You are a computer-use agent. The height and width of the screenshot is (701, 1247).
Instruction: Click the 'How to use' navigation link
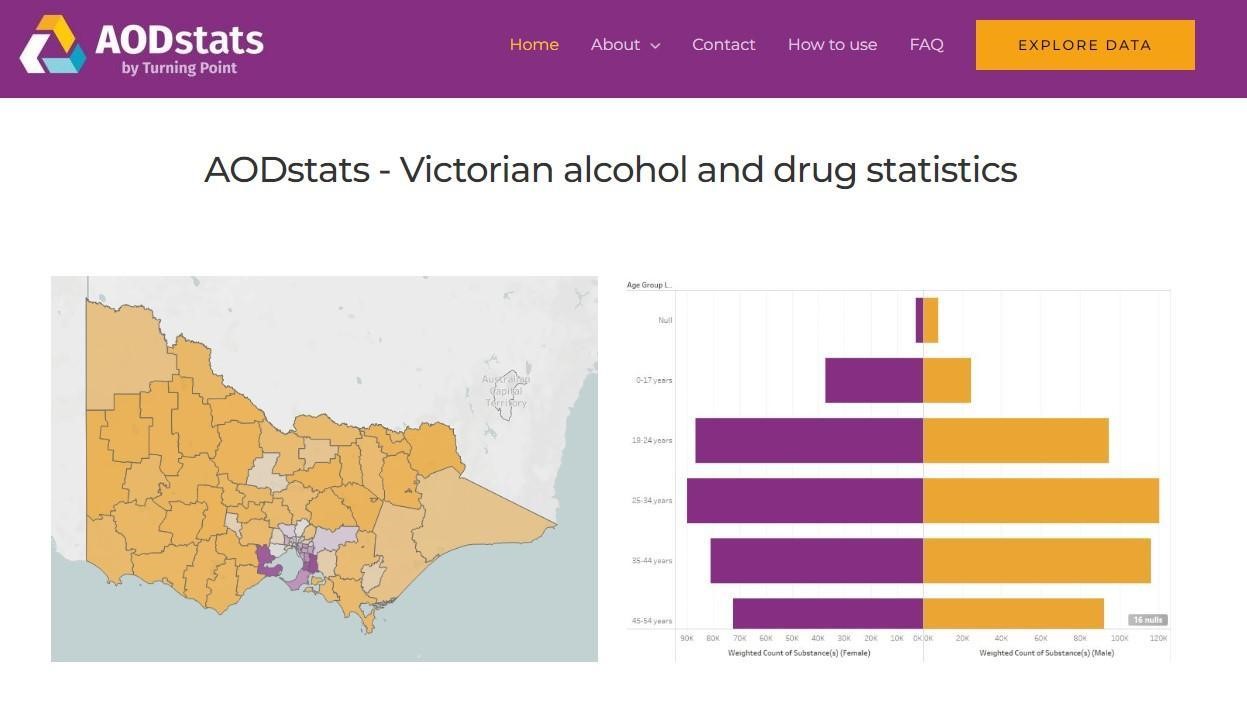click(832, 44)
